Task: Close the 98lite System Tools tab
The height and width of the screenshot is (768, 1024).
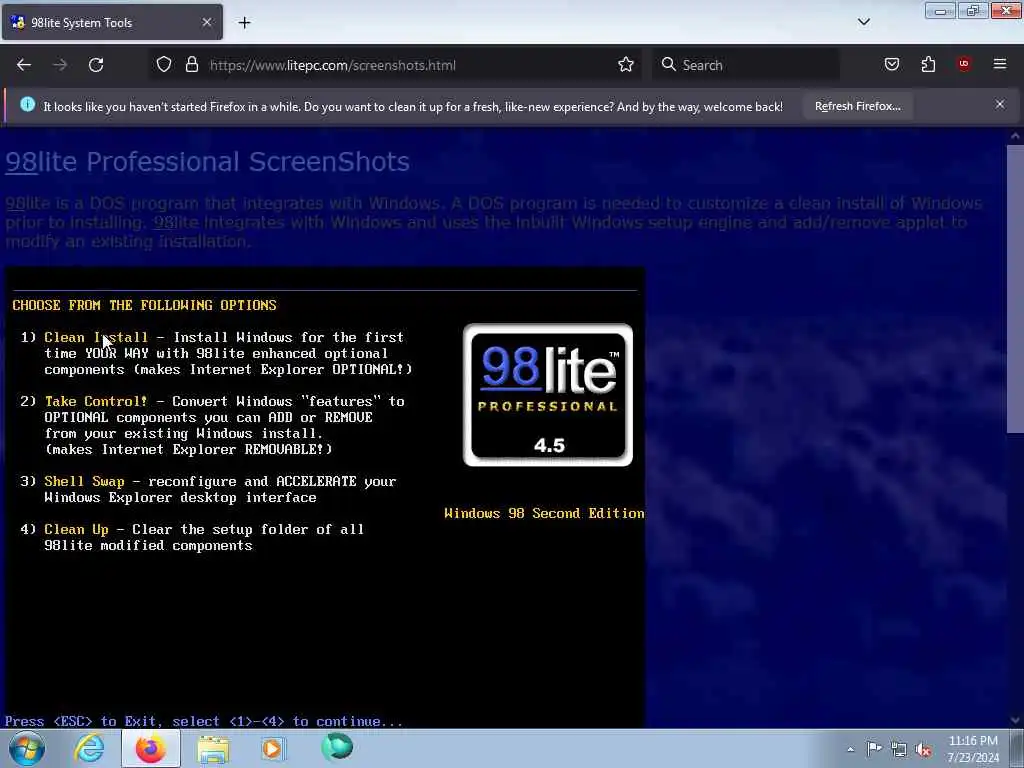Action: [x=206, y=22]
